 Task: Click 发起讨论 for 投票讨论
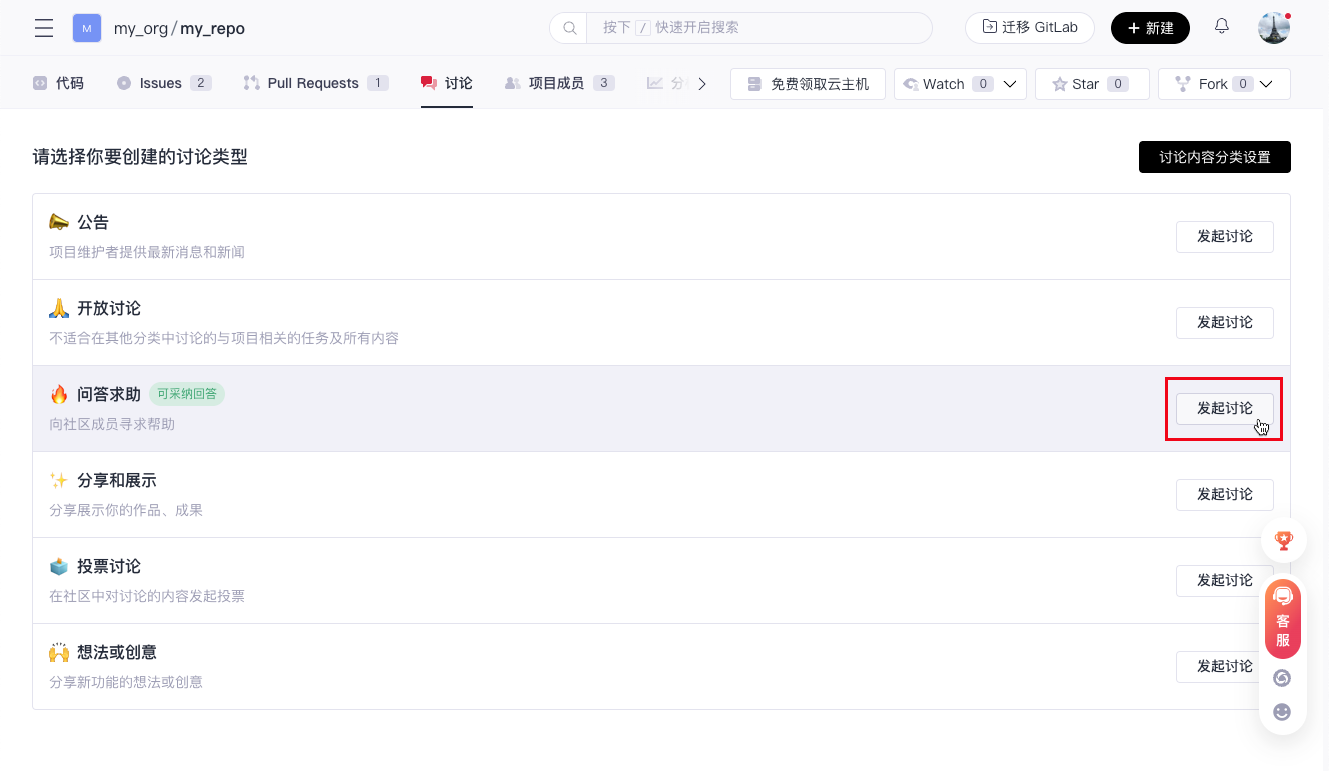[1224, 581]
